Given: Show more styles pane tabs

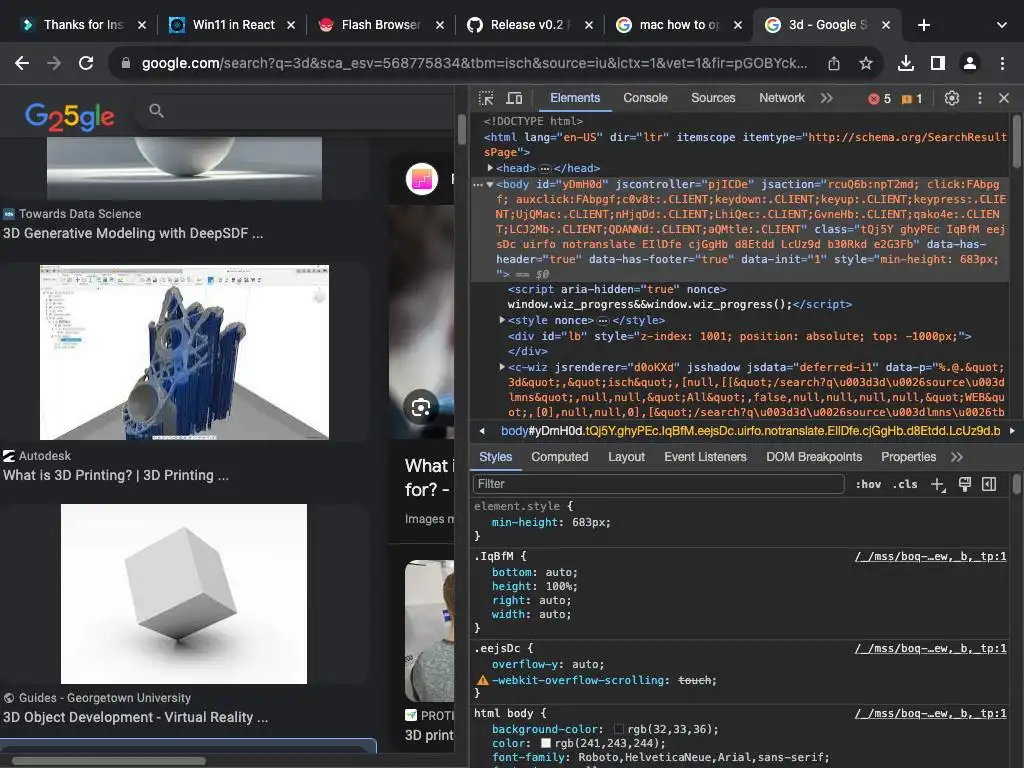Looking at the screenshot, I should 957,457.
